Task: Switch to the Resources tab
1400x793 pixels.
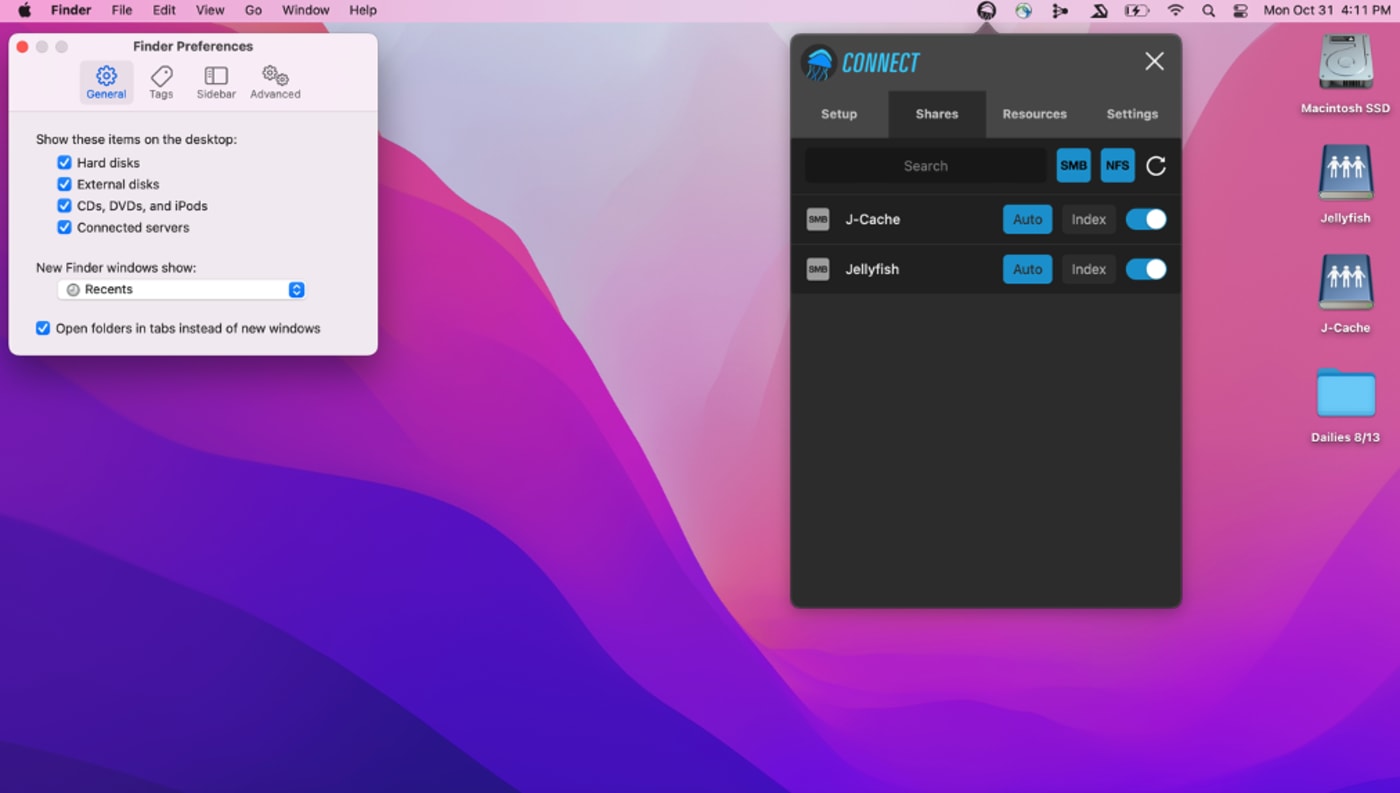Action: pos(1034,114)
